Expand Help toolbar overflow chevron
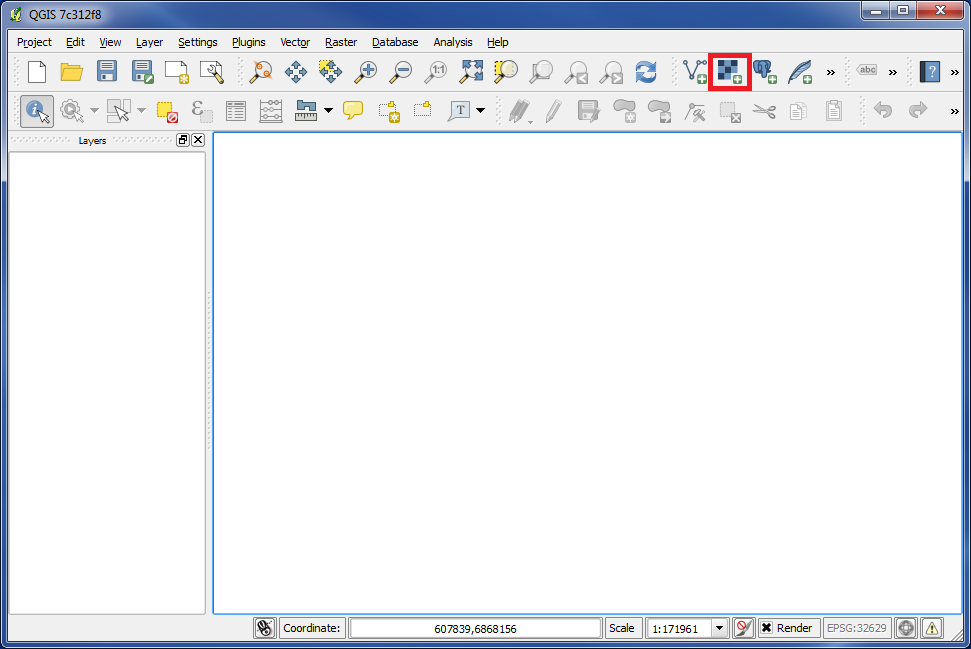This screenshot has width=971, height=649. (x=954, y=72)
